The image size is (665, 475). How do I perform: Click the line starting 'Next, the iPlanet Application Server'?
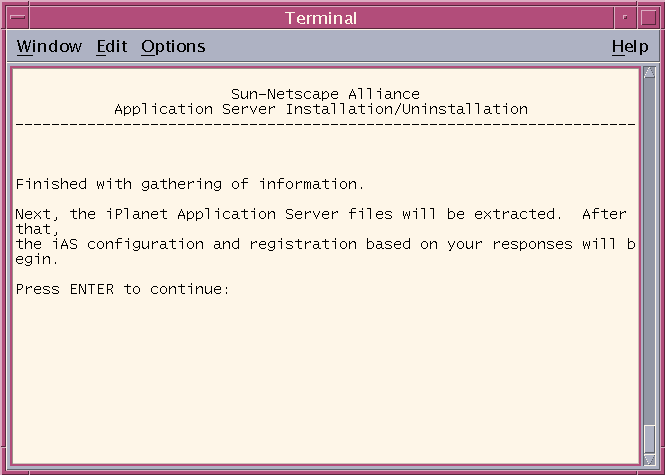tap(321, 214)
